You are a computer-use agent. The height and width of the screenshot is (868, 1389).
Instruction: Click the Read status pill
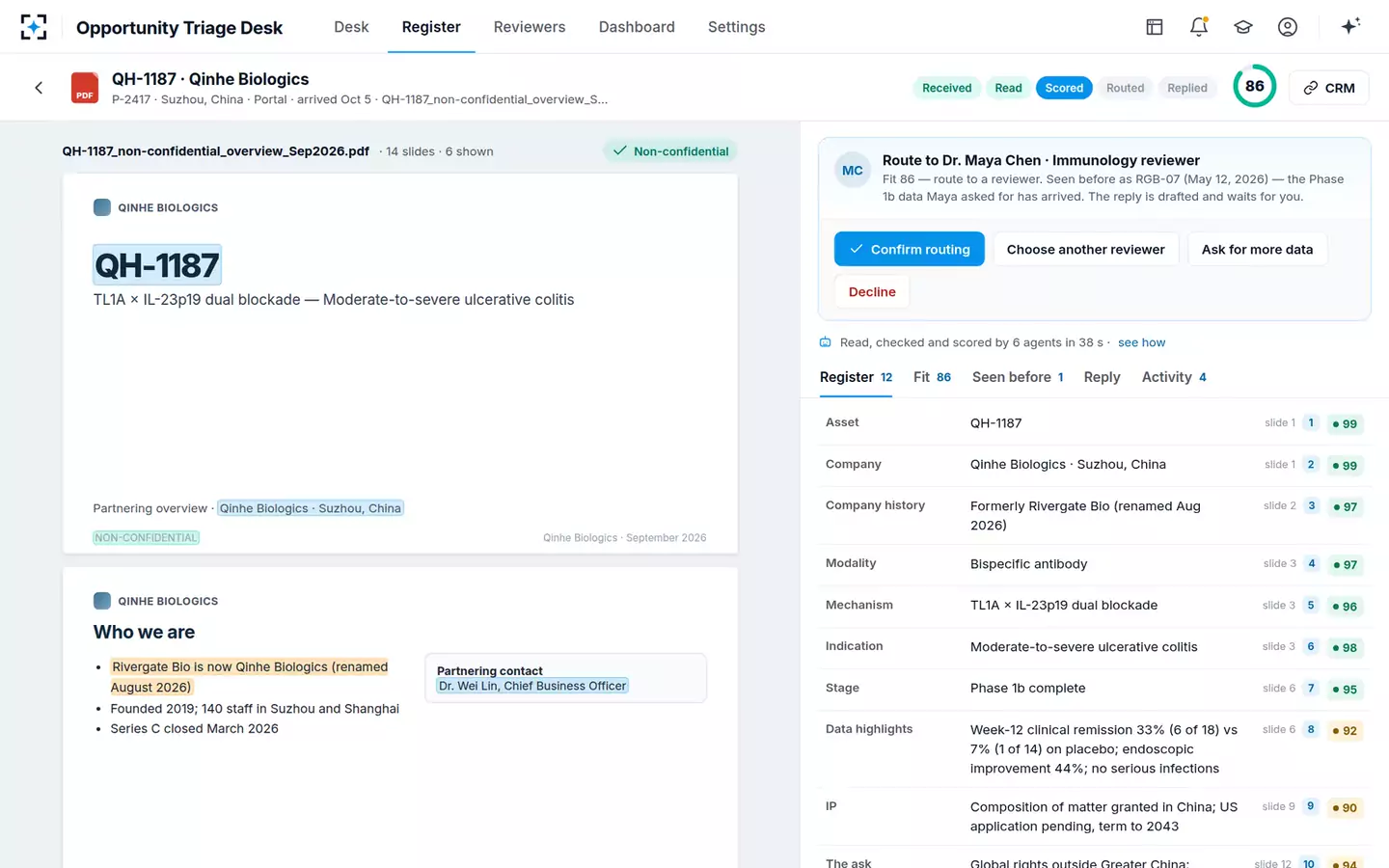(1008, 88)
